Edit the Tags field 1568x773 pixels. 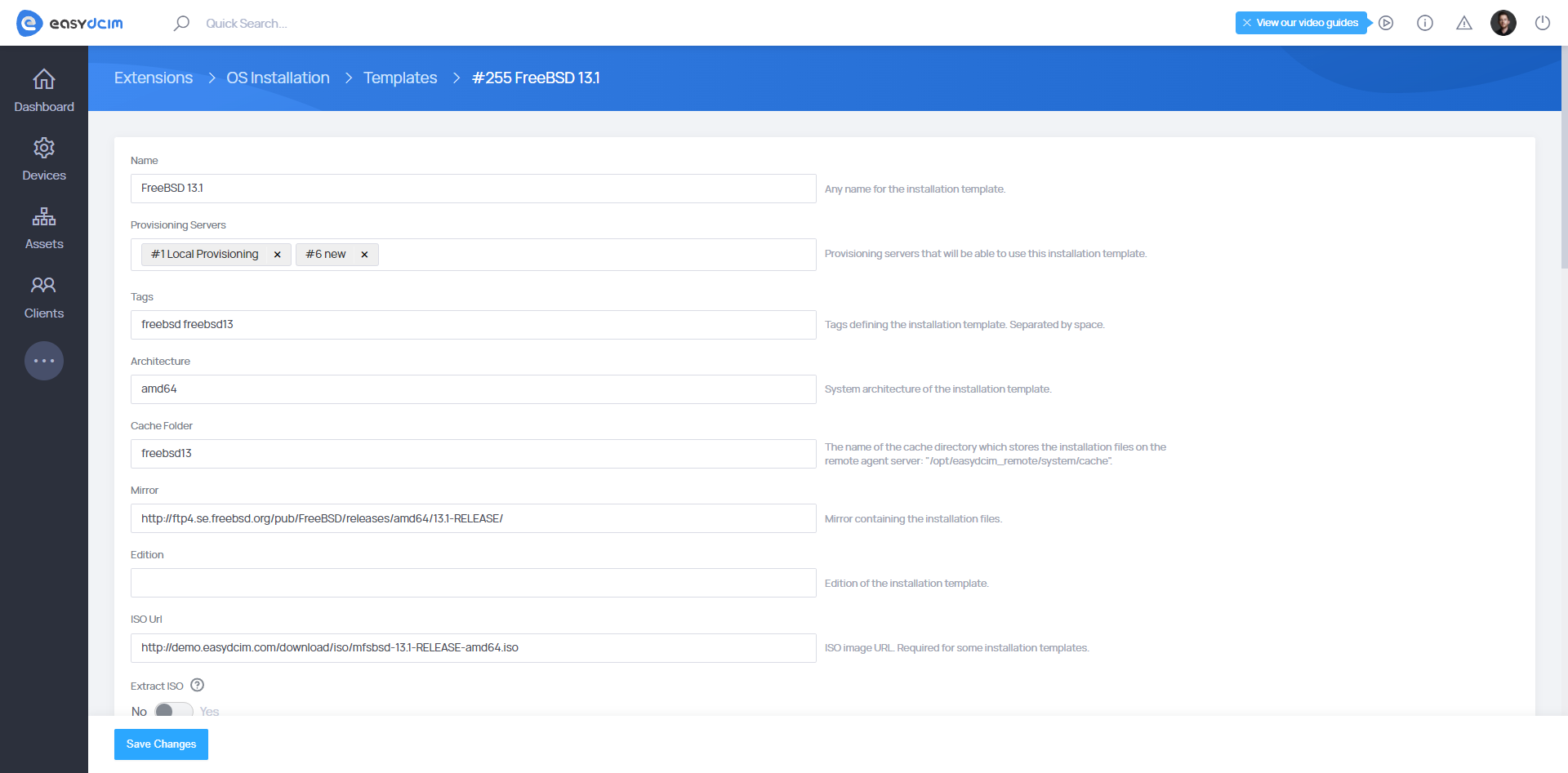474,325
